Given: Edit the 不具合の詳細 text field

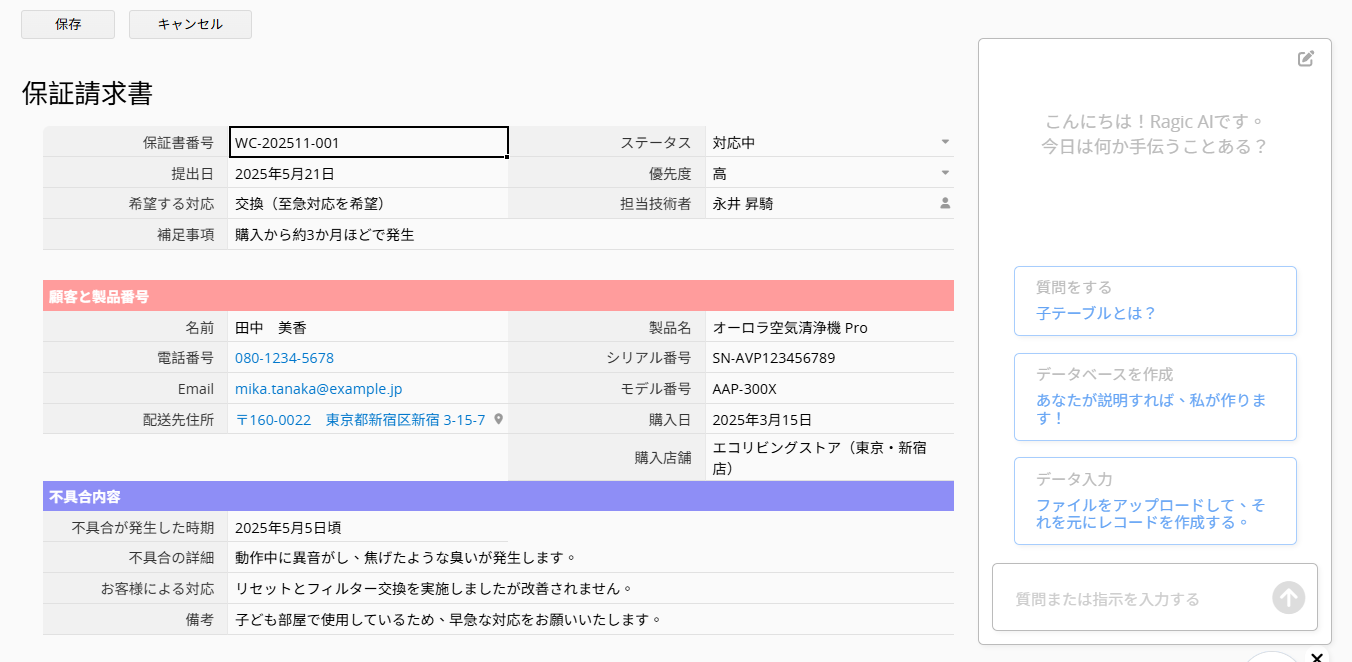Looking at the screenshot, I should (590, 557).
